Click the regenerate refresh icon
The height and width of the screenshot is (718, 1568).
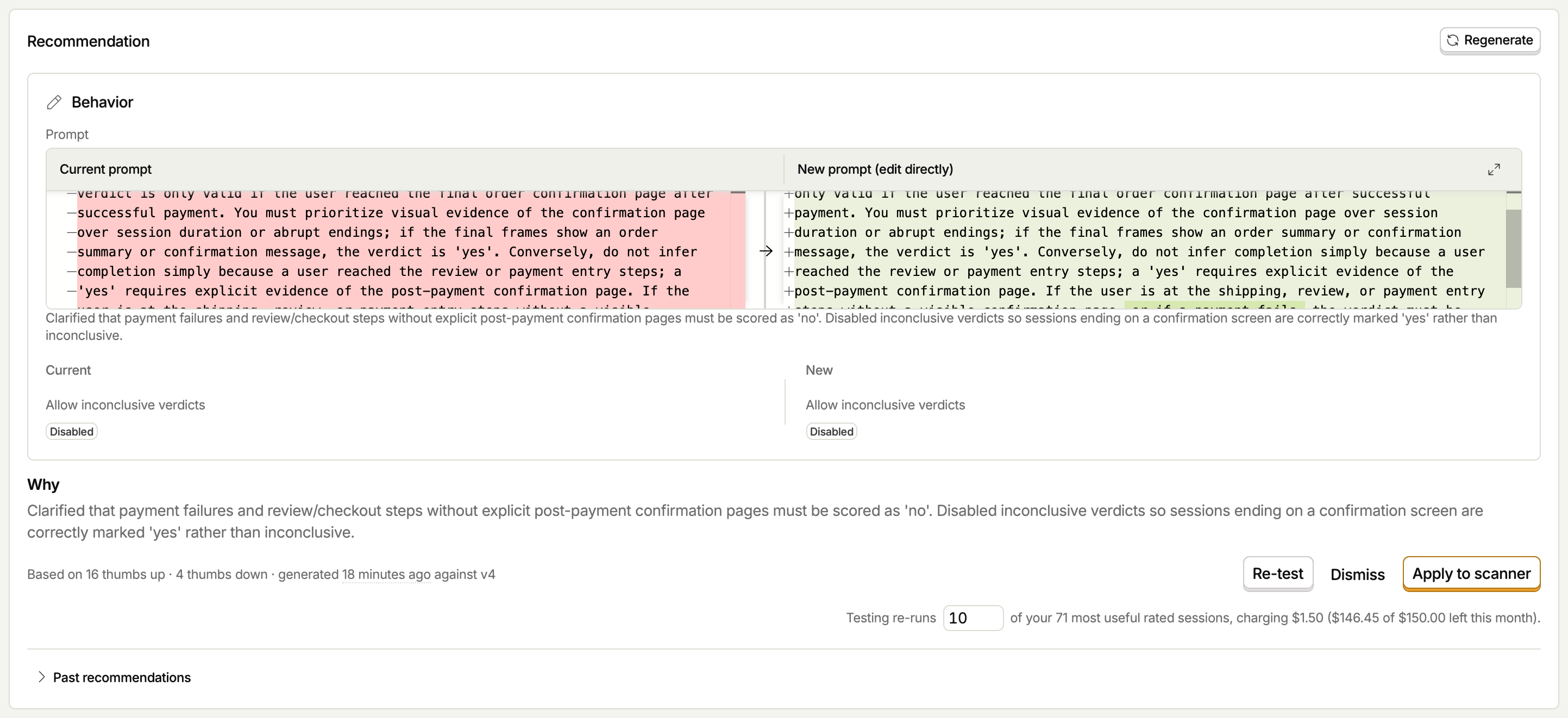tap(1452, 40)
